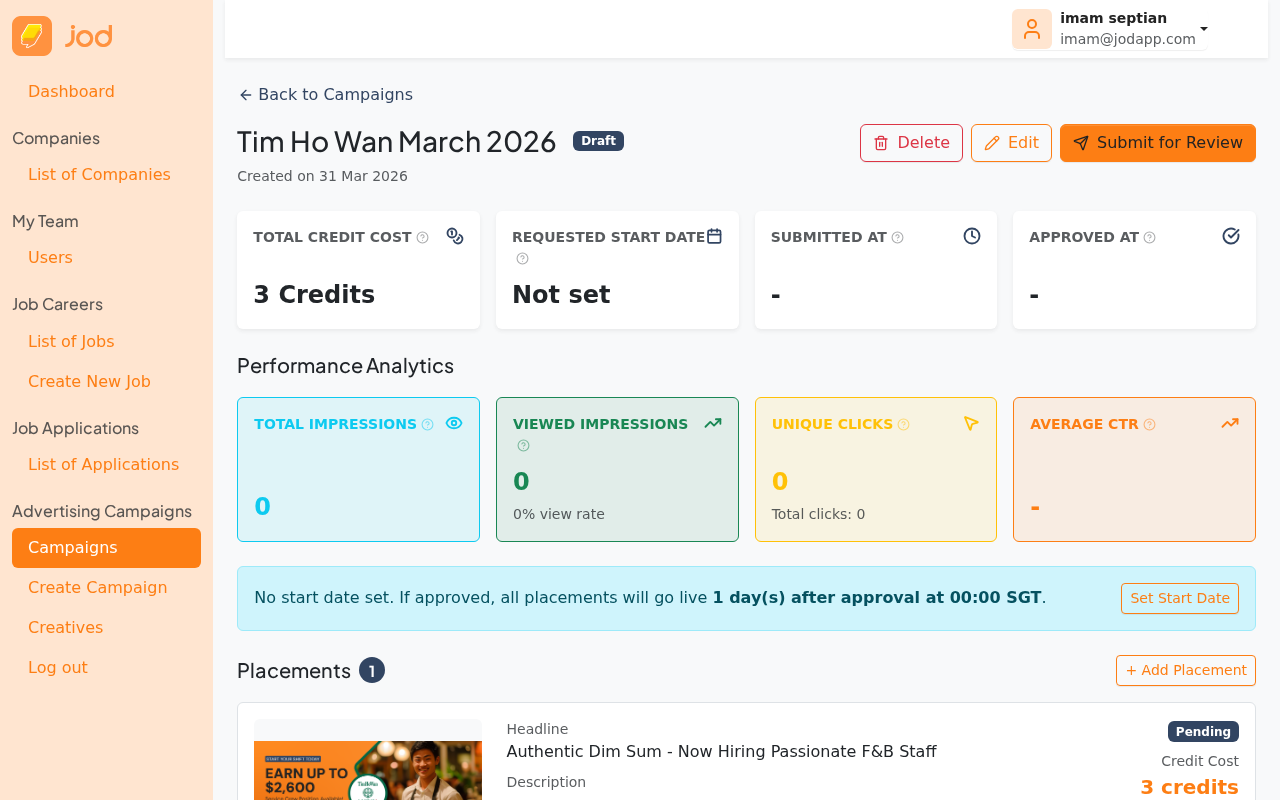Click help icon next to Total Credit Cost

[422, 238]
